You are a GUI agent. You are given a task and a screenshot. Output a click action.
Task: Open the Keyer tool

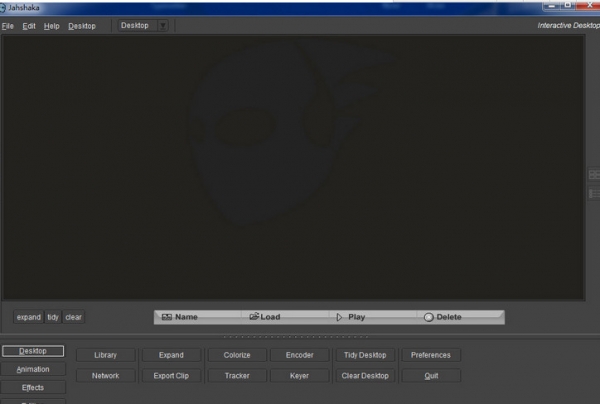(299, 376)
